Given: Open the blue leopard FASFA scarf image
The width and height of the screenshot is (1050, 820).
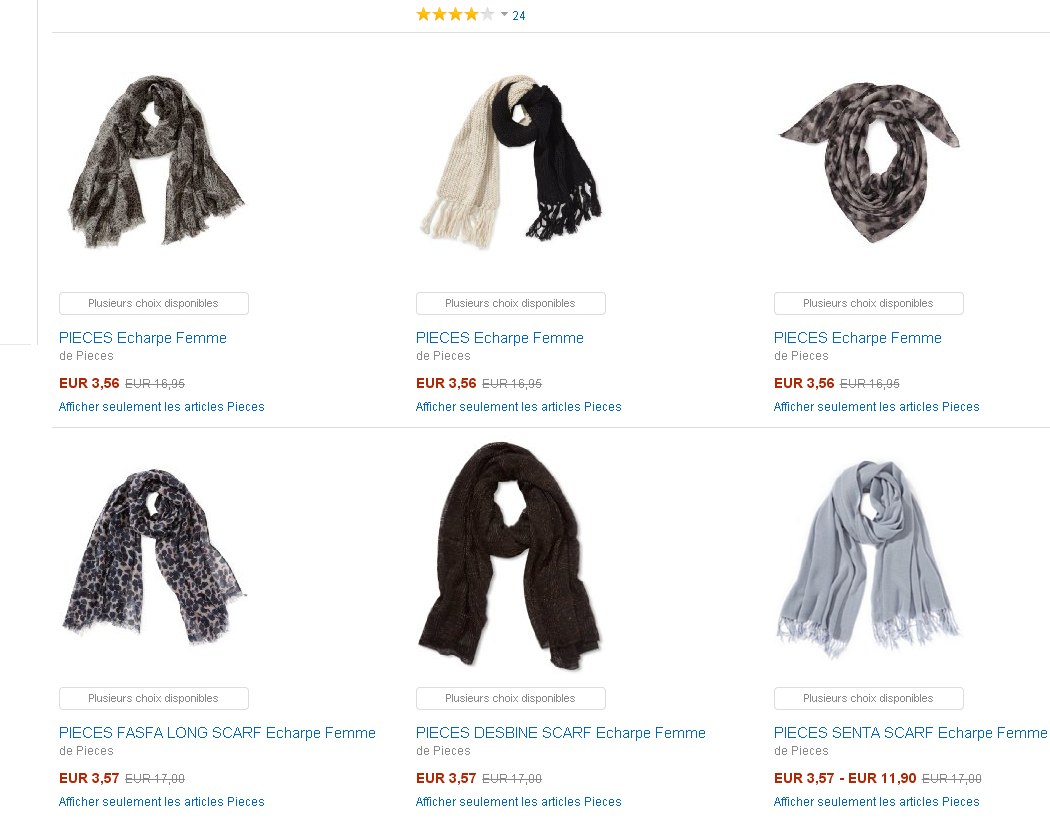Looking at the screenshot, I should (155, 556).
